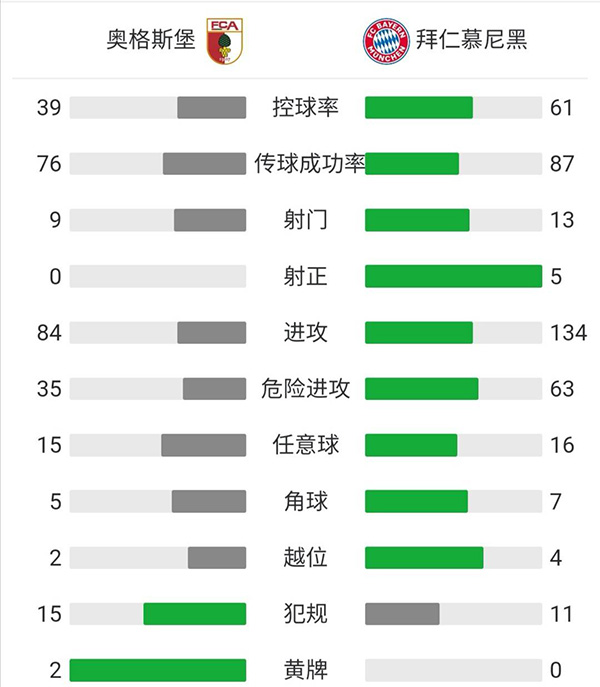Click the 危险进攻 stat label

tap(305, 389)
